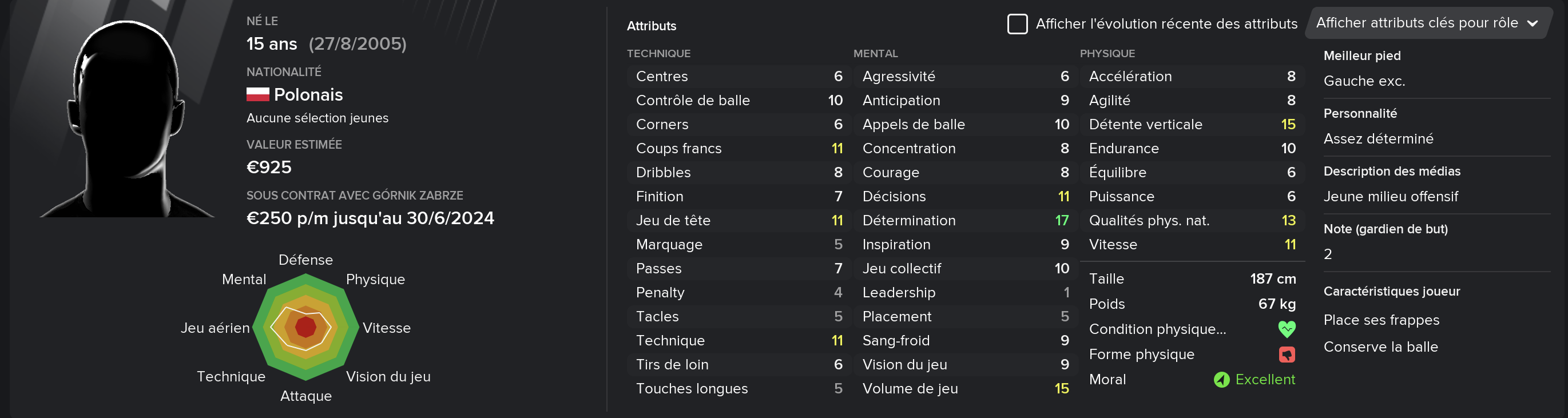This screenshot has height=418, width=1568.
Task: Click the Détermination attribute row
Action: tap(965, 220)
